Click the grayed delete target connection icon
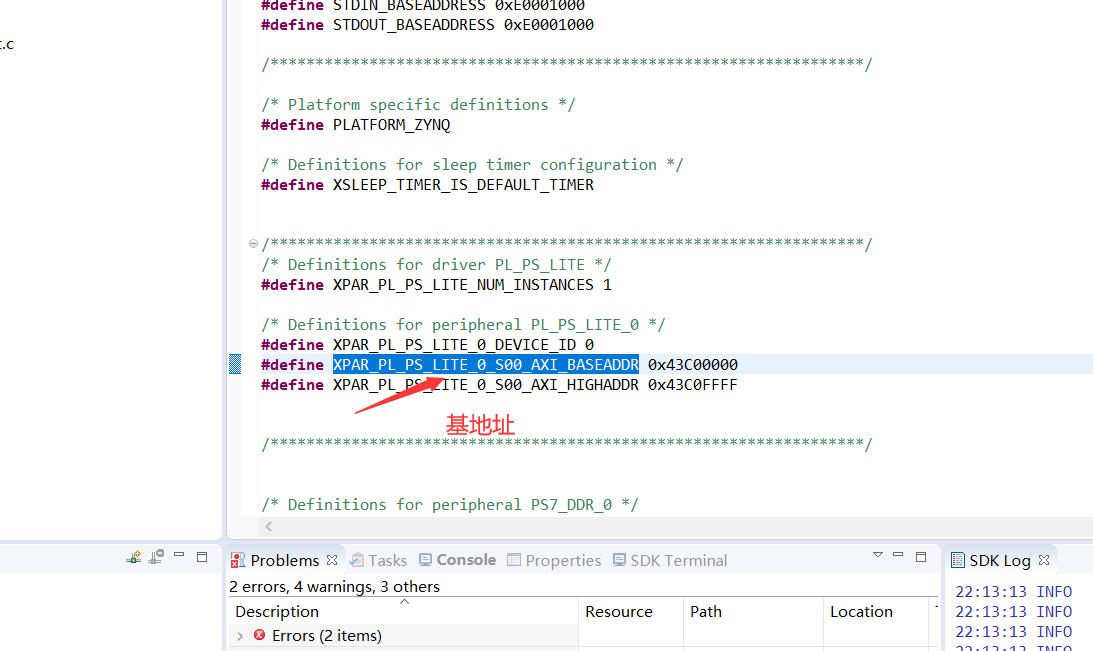Image resolution: width=1093 pixels, height=651 pixels. point(156,556)
